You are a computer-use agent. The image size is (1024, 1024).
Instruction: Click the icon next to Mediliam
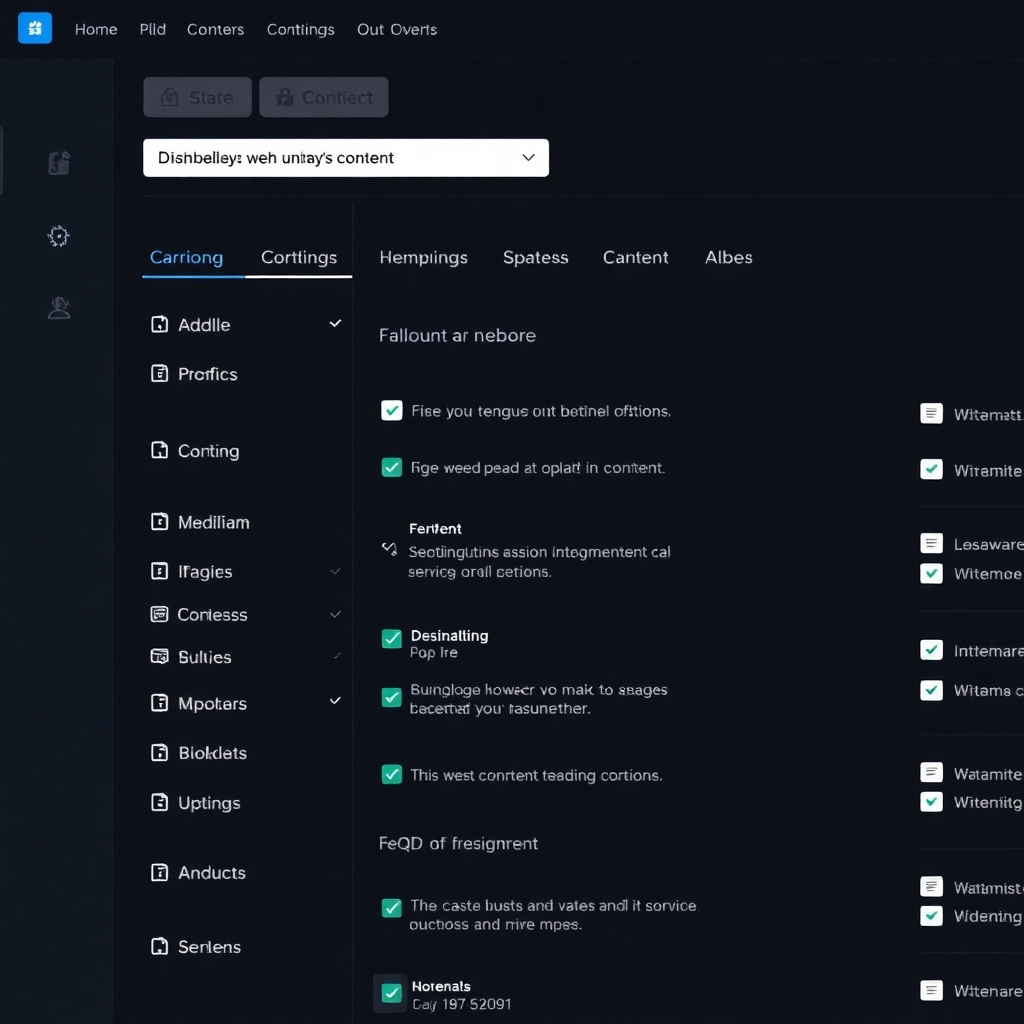[160, 521]
